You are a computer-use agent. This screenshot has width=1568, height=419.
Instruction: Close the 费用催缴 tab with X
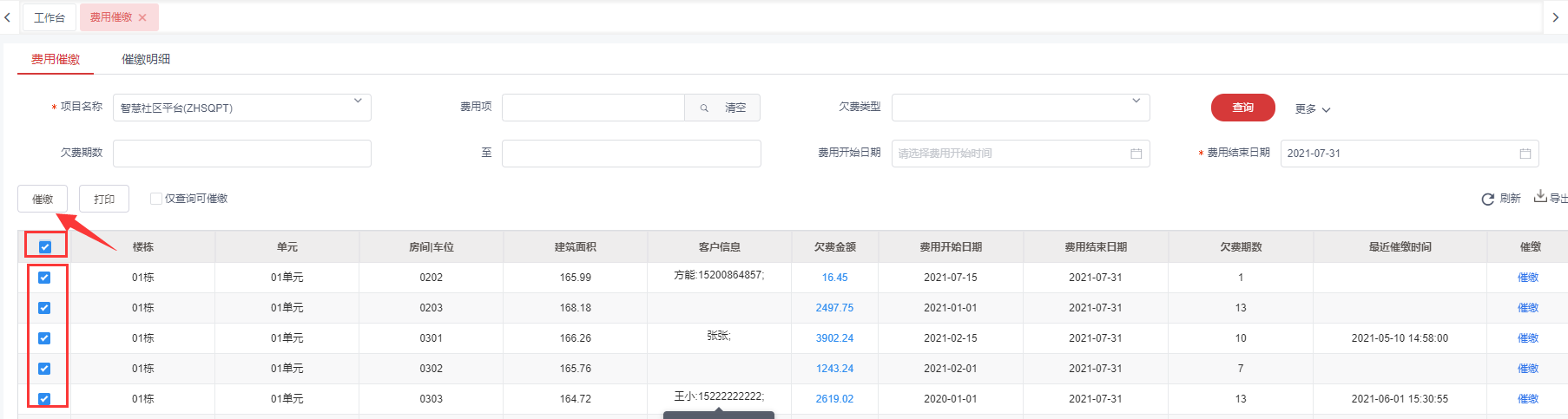coord(142,17)
